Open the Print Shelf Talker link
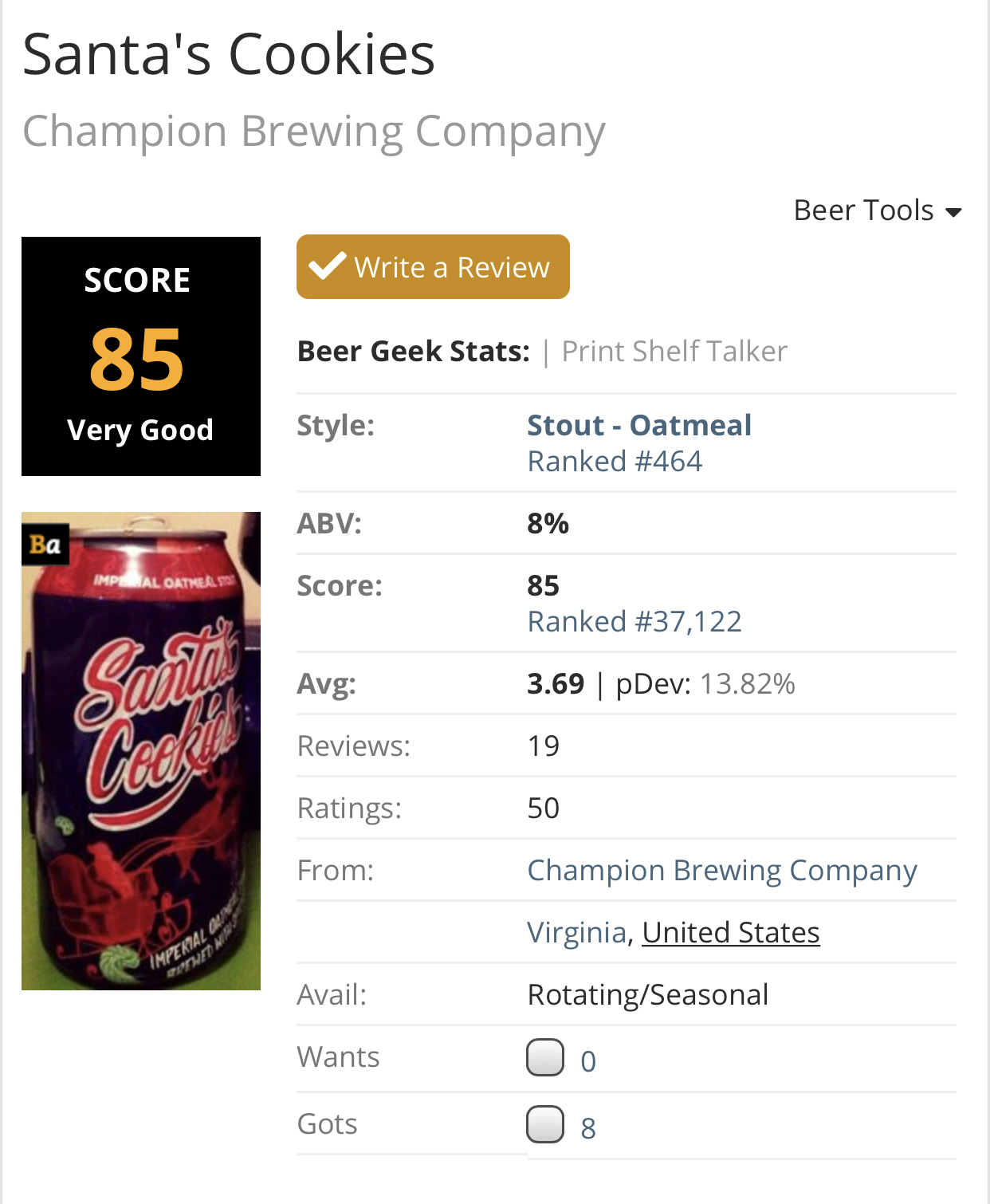This screenshot has height=1204, width=990. (674, 351)
